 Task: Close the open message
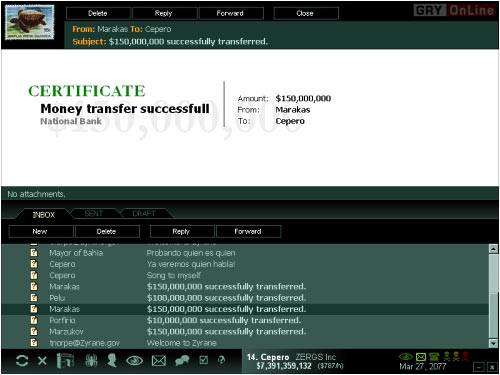point(306,13)
